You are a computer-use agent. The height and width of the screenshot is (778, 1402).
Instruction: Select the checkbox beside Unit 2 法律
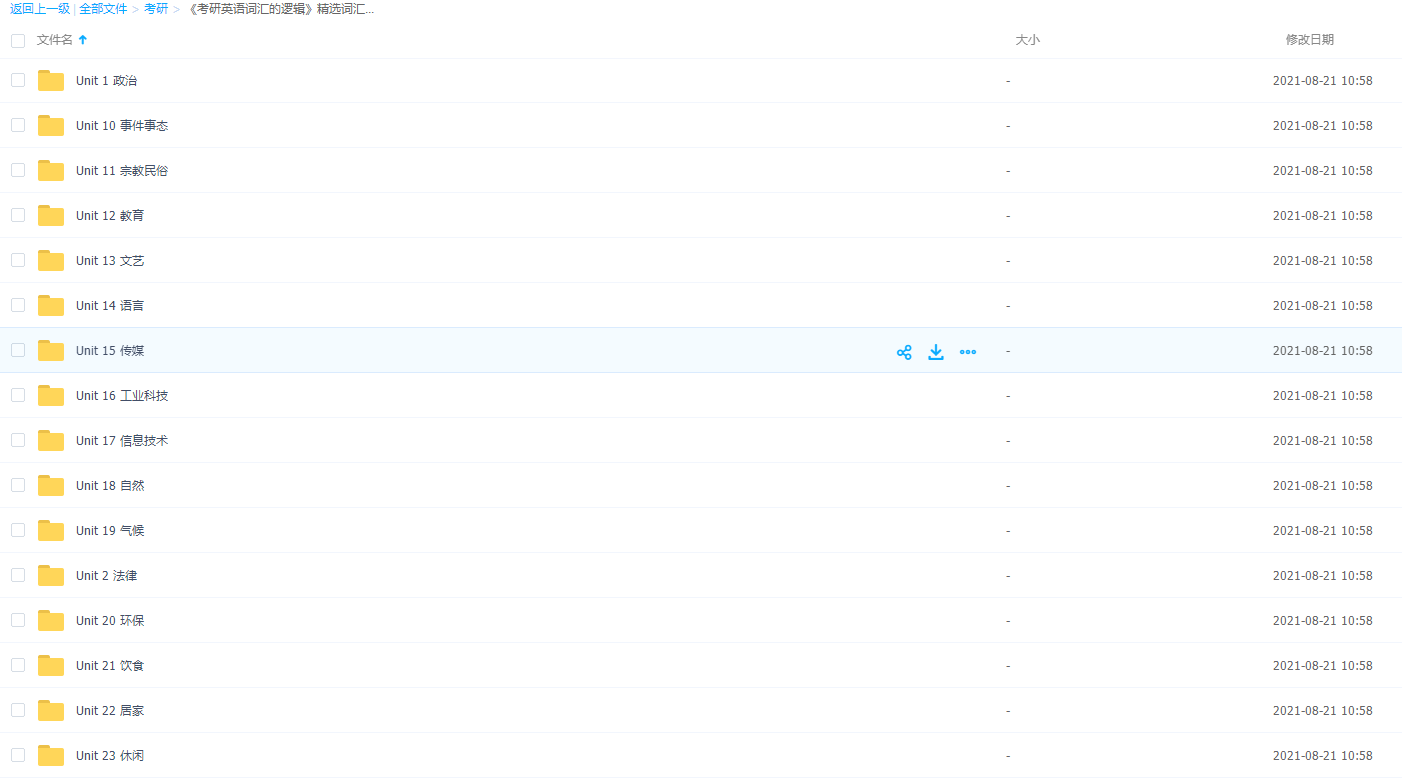pos(18,575)
